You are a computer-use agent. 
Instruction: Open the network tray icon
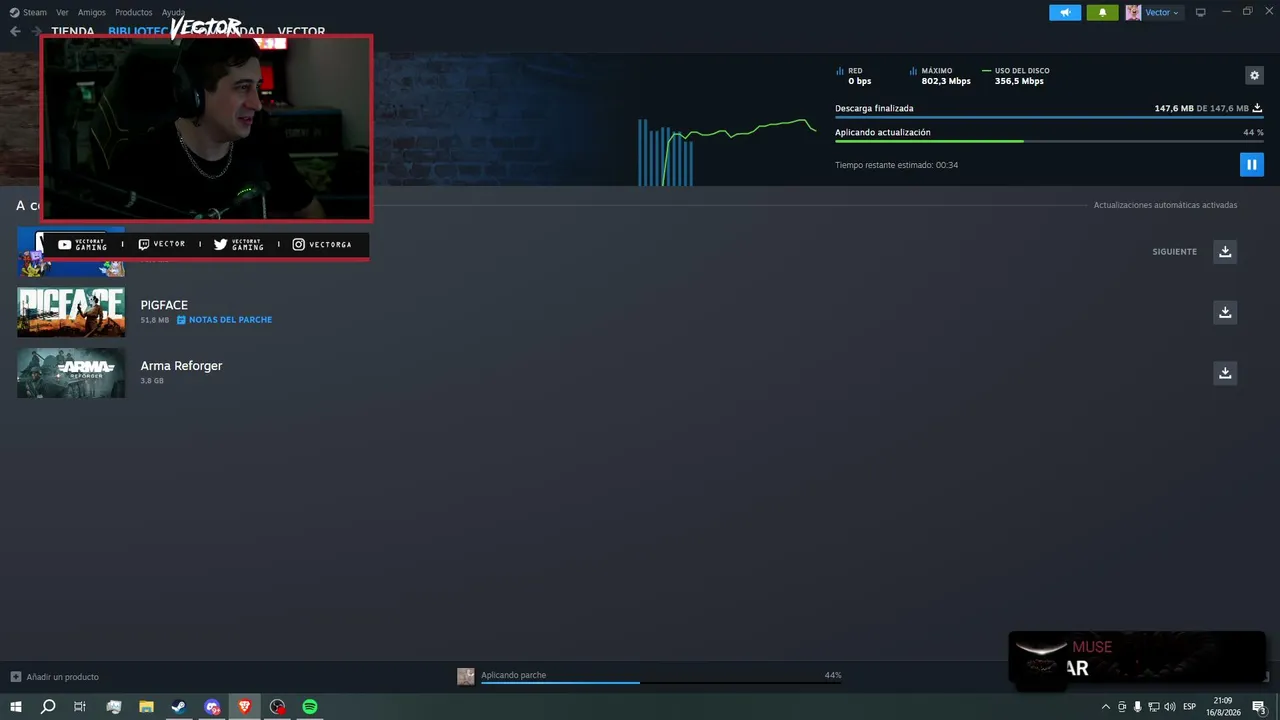(x=1154, y=707)
